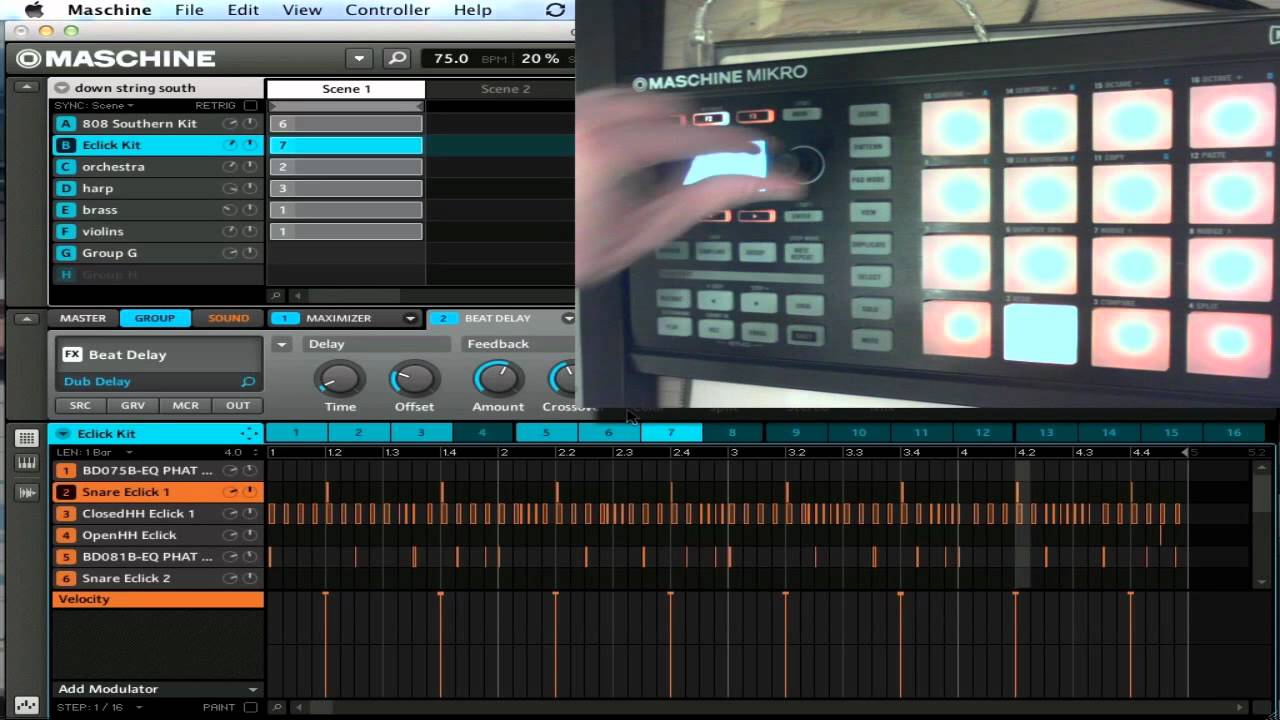Screen dimensions: 1280x720
Task: Collapse the arranger section arrow button
Action: tap(28, 88)
